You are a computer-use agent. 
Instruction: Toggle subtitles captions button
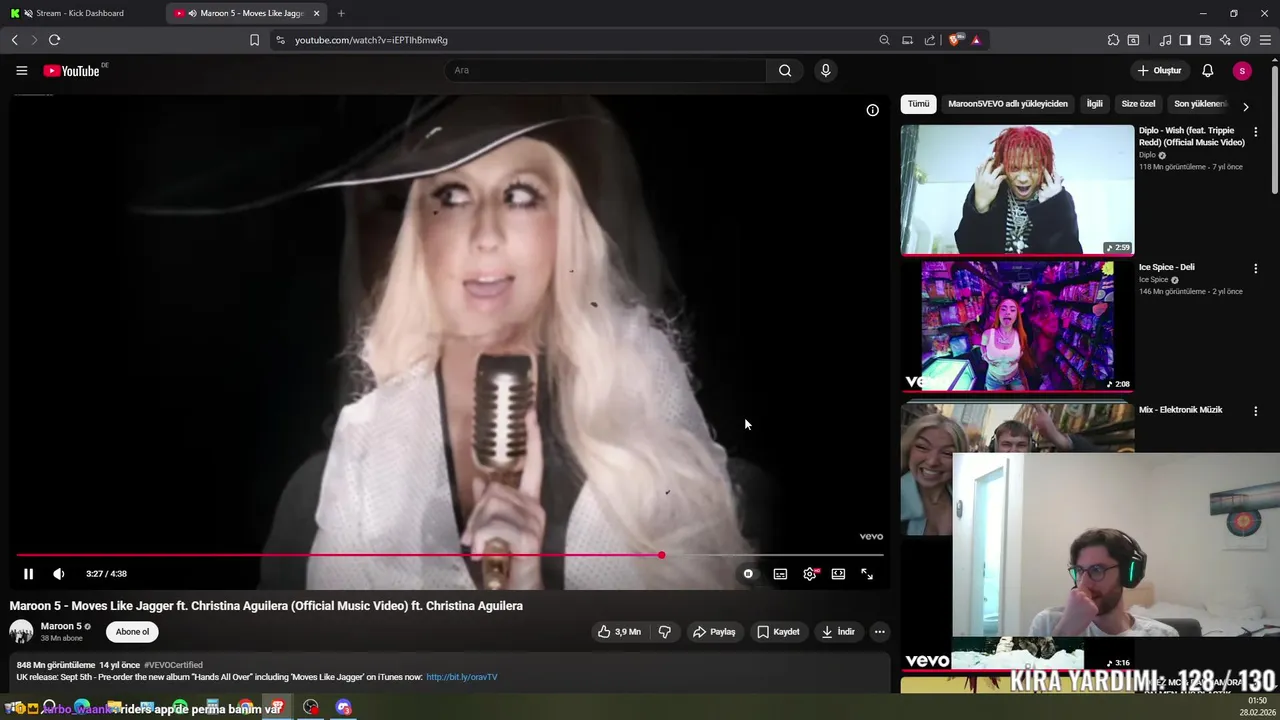pos(780,574)
